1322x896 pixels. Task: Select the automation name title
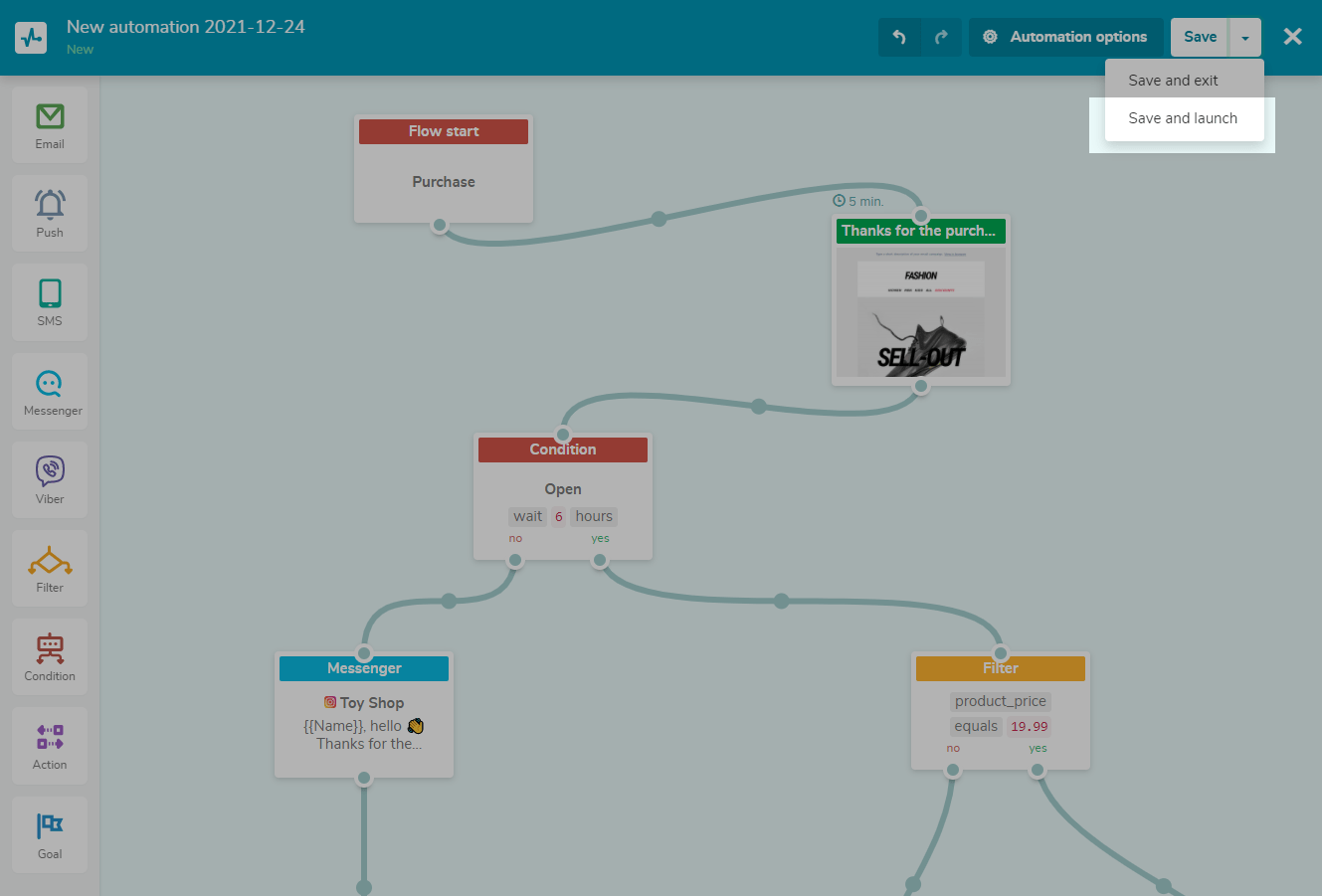(x=186, y=27)
